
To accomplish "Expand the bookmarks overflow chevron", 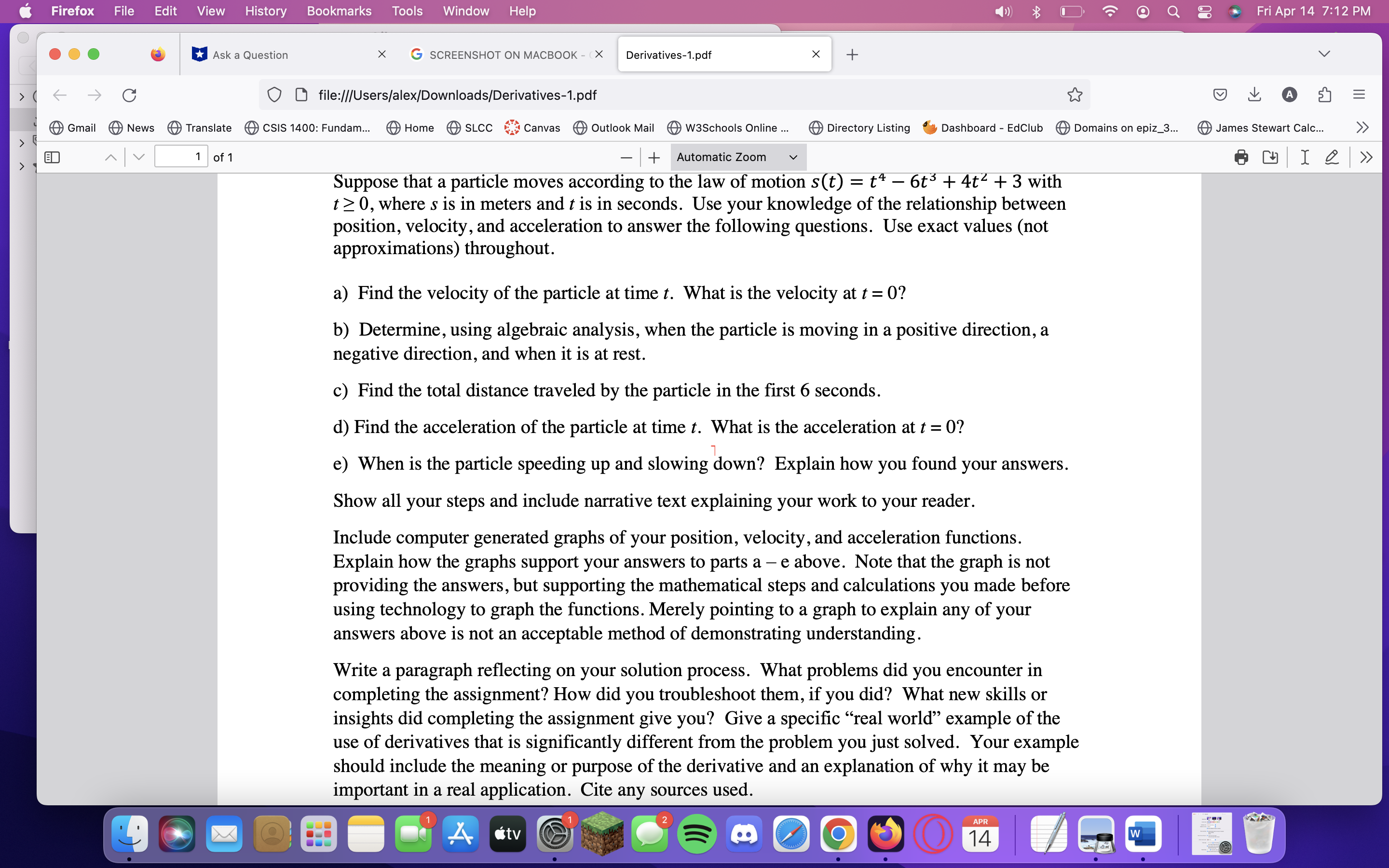I will [x=1362, y=127].
